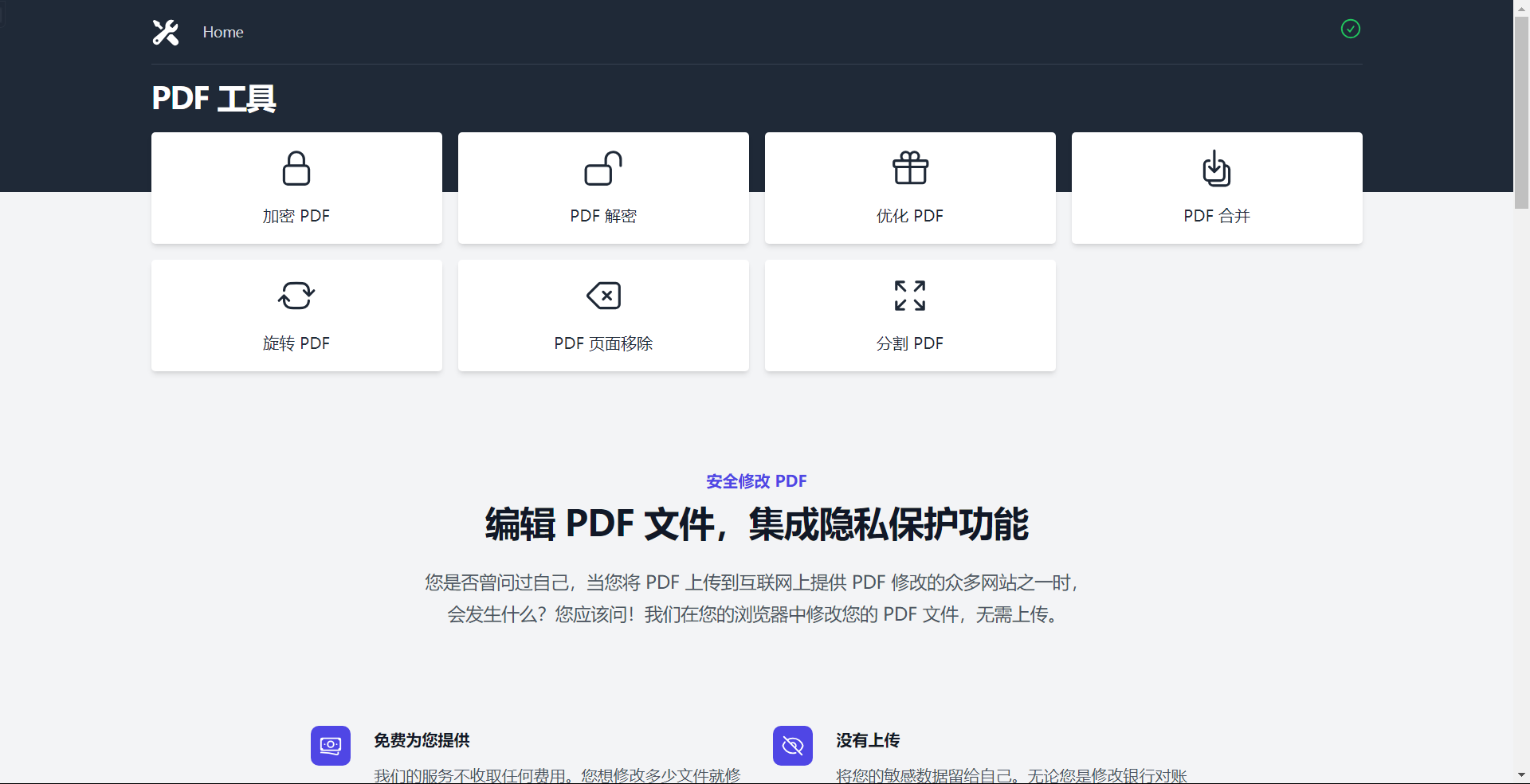The width and height of the screenshot is (1530, 784).
Task: Choose the 旋转 PDF card label
Action: coord(296,343)
